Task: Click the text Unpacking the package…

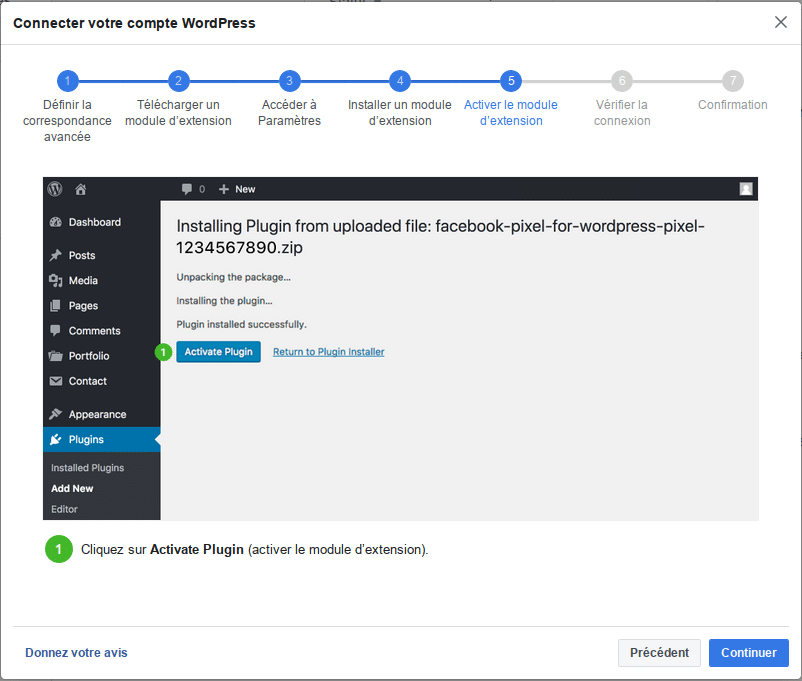Action: click(234, 277)
